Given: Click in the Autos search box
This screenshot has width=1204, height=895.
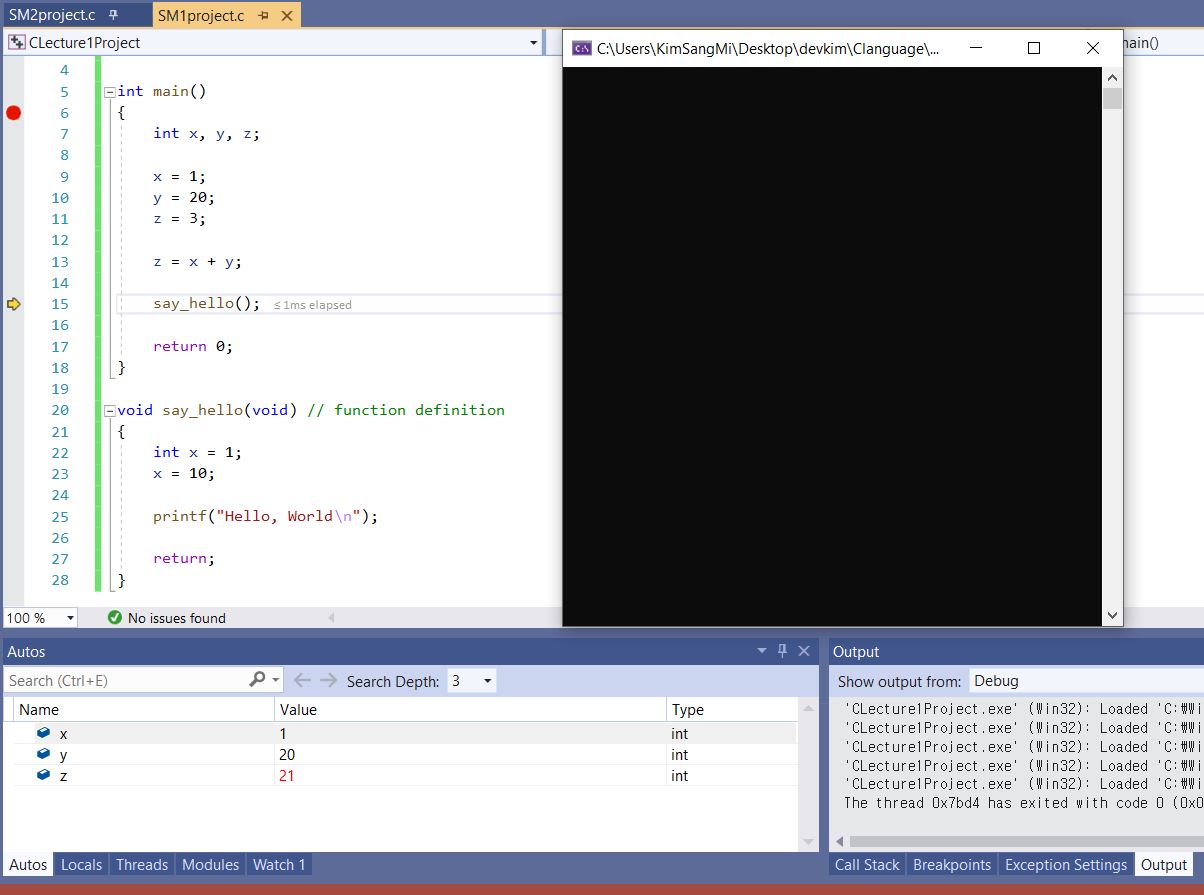Looking at the screenshot, I should point(125,680).
